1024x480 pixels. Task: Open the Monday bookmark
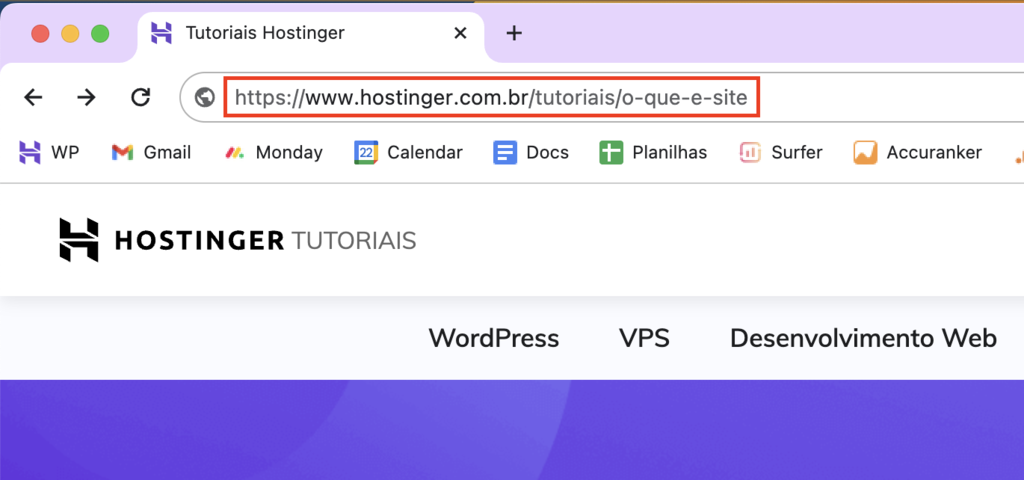(273, 153)
